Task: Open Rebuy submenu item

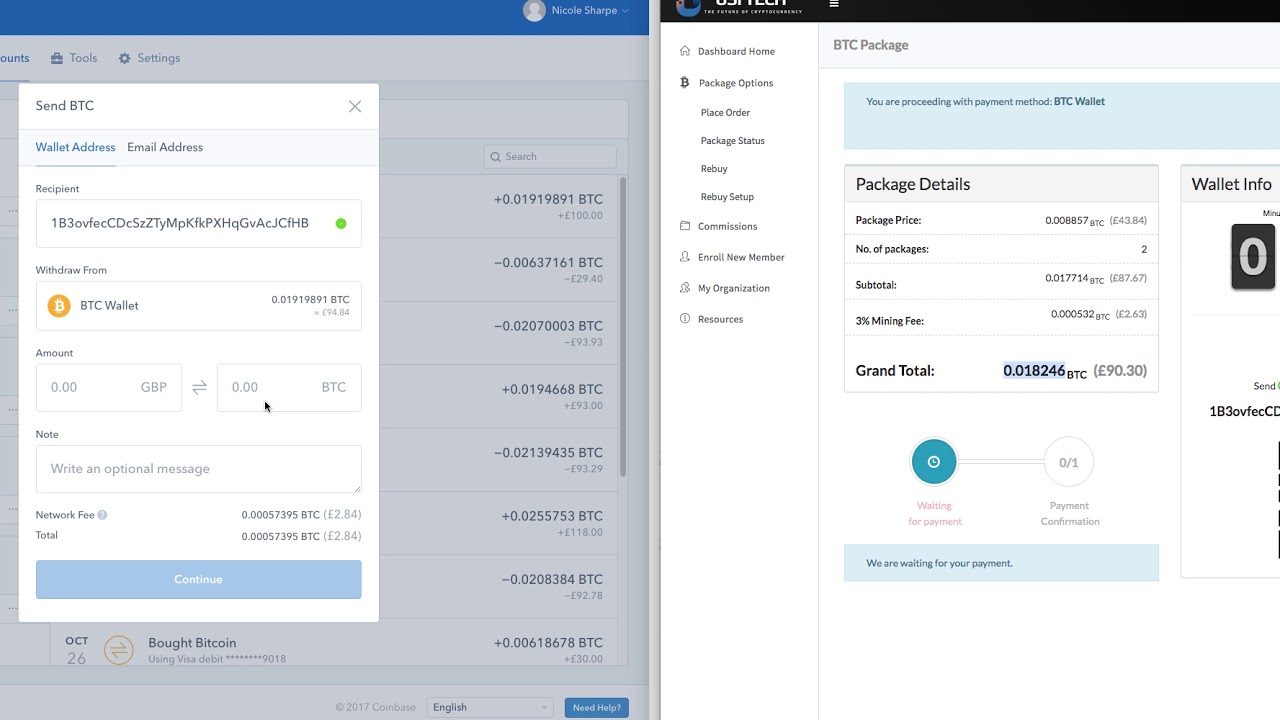Action: 714,169
